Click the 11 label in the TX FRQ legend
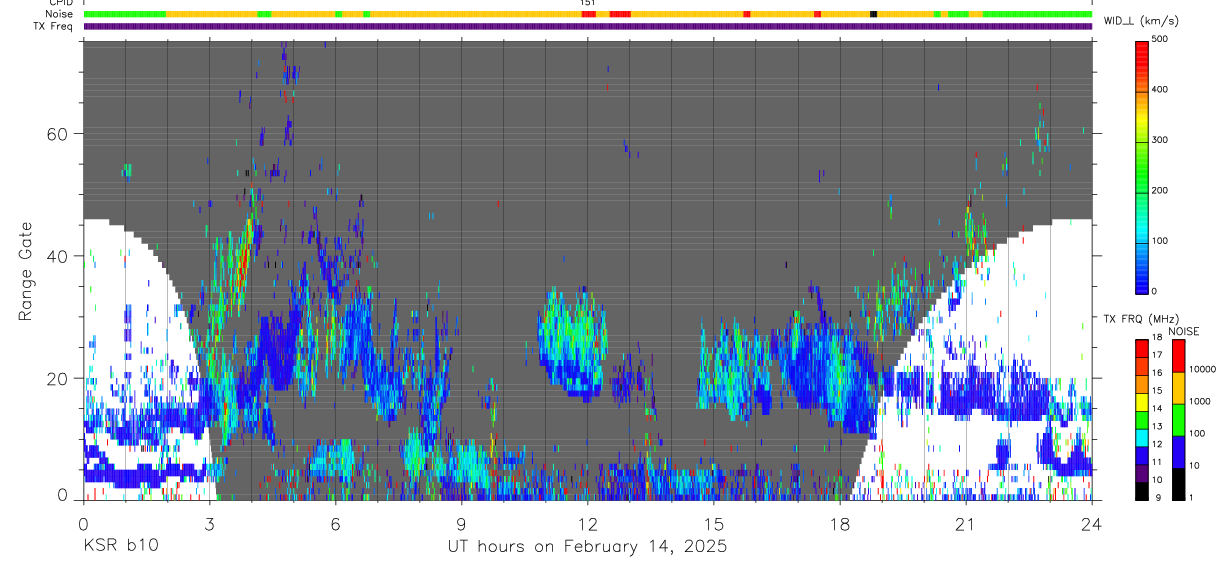Viewport: 1228px width, 567px height. click(1158, 462)
